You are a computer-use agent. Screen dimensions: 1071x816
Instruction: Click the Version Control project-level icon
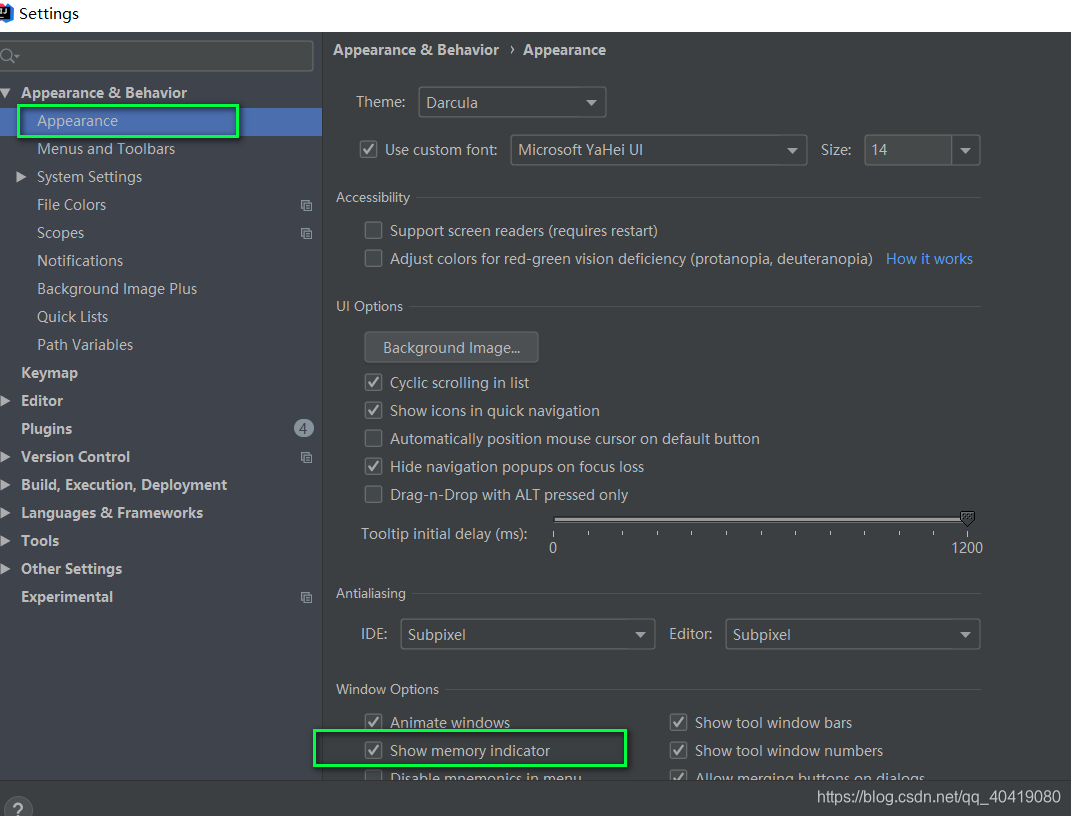coord(307,457)
